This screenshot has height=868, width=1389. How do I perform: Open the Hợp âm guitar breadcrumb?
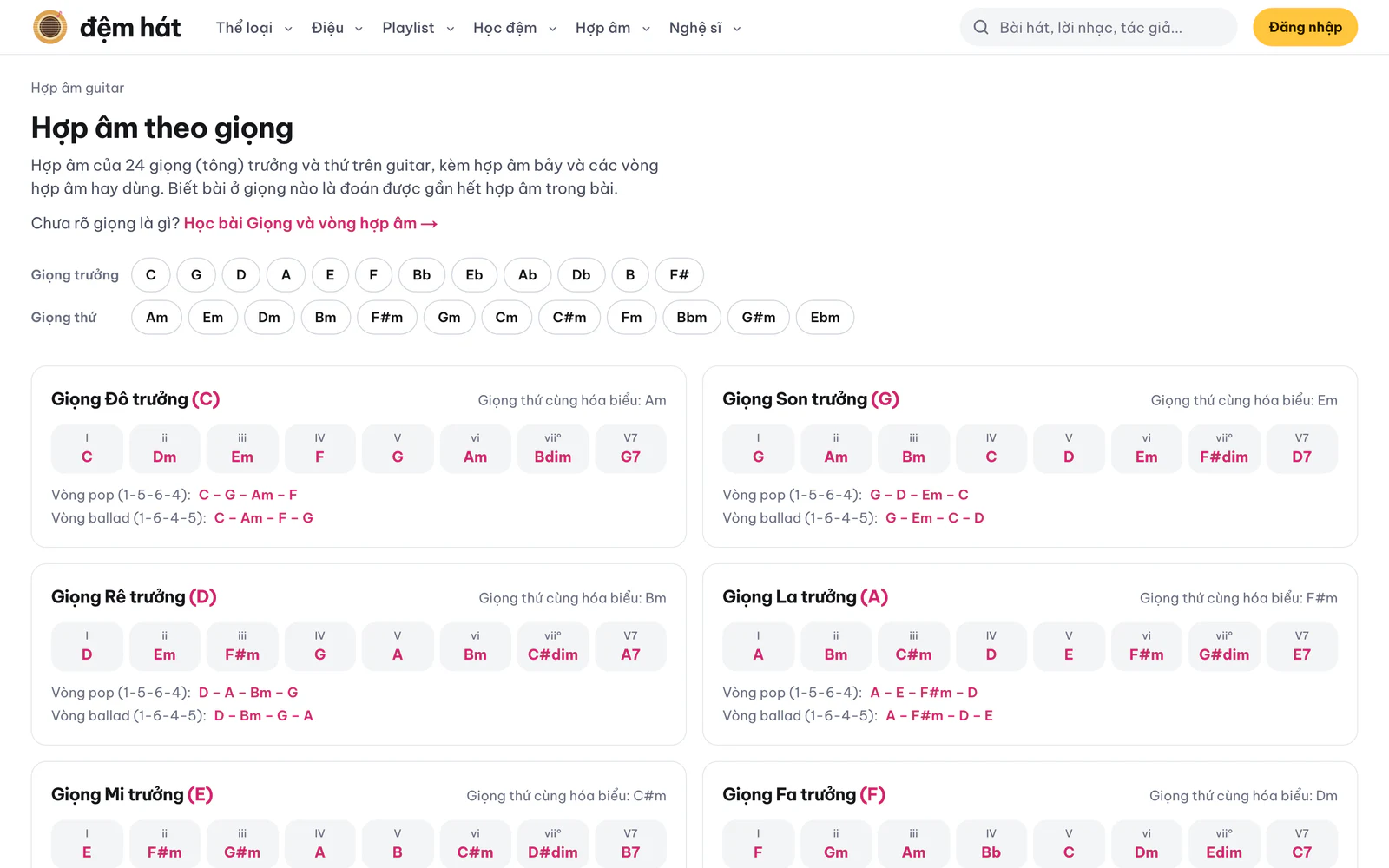click(77, 88)
